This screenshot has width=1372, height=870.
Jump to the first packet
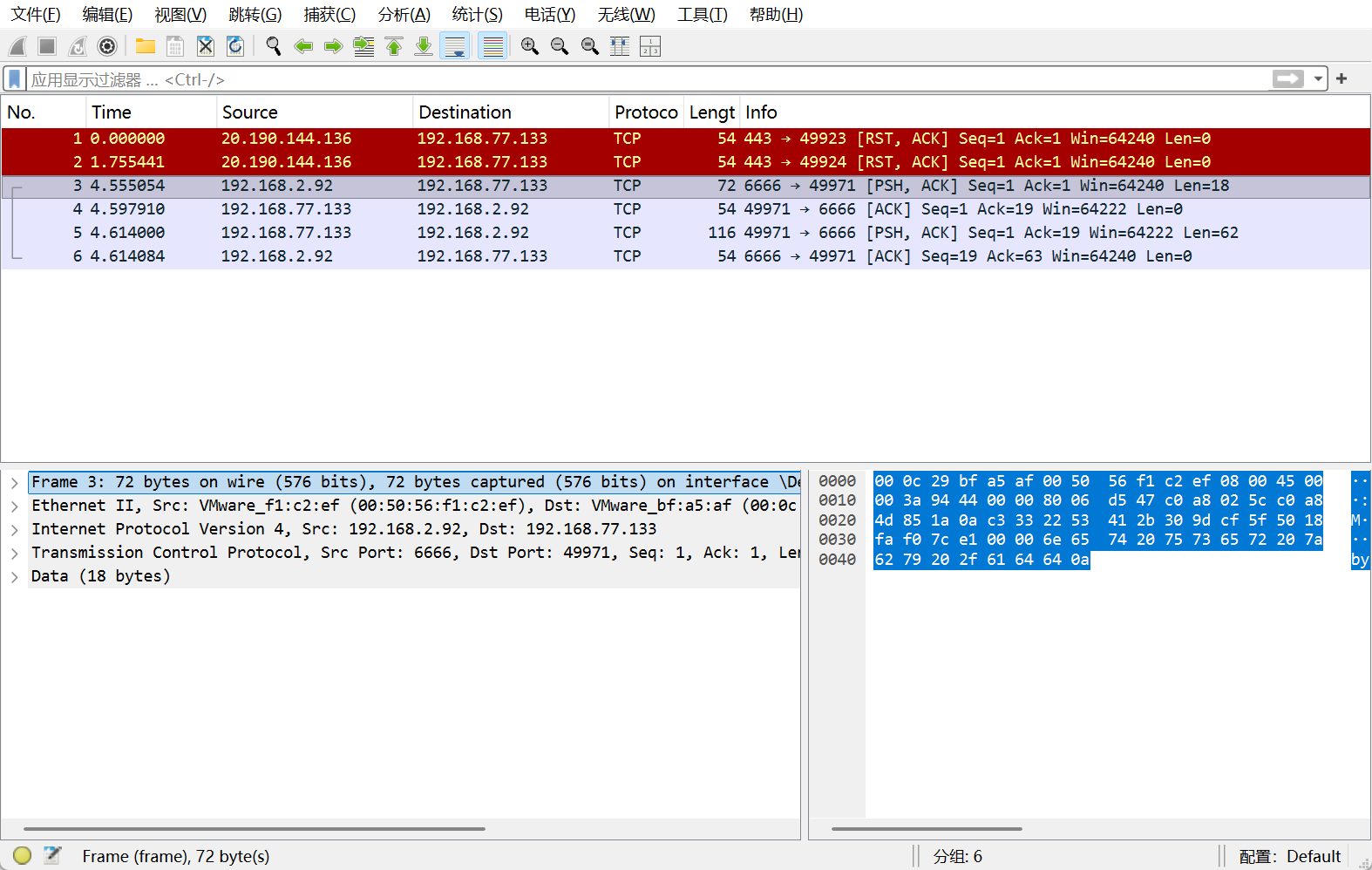coord(394,46)
